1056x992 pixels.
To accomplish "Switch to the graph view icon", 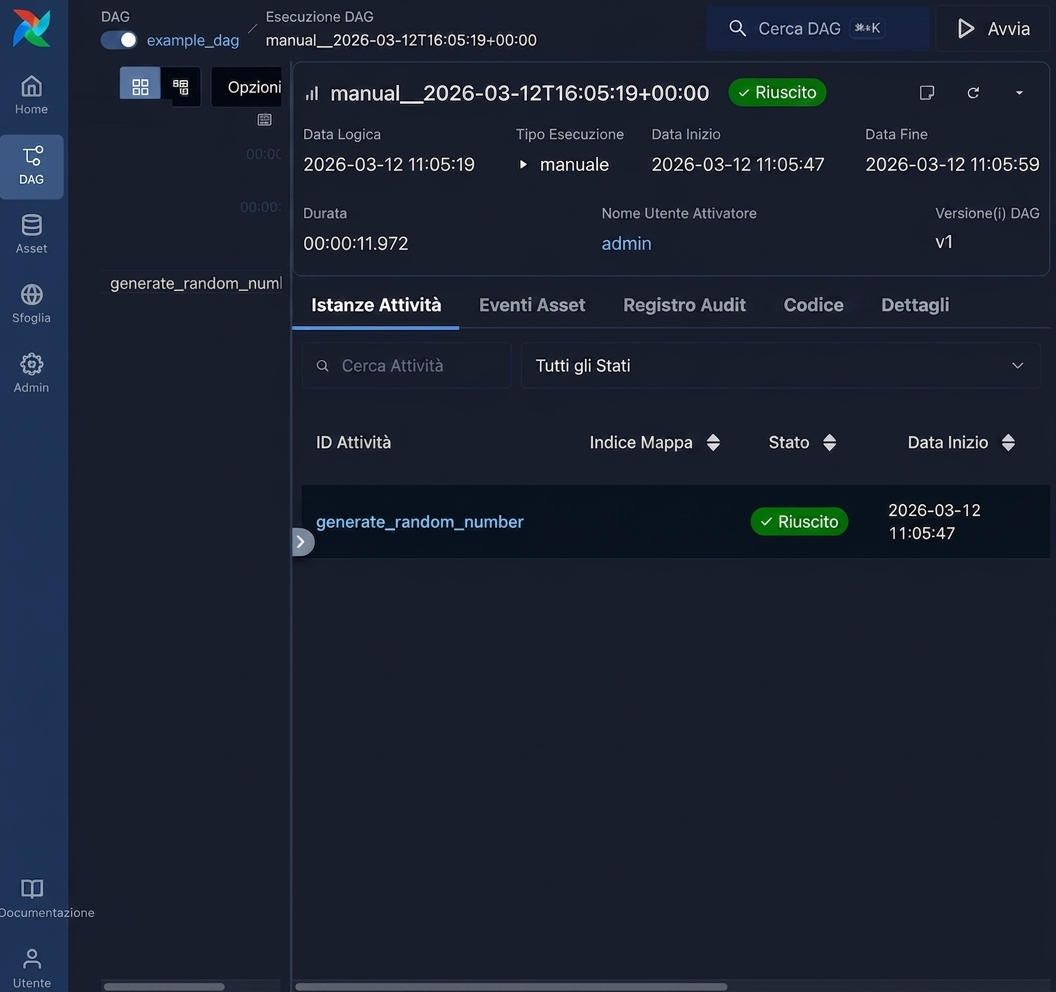I will (x=180, y=86).
